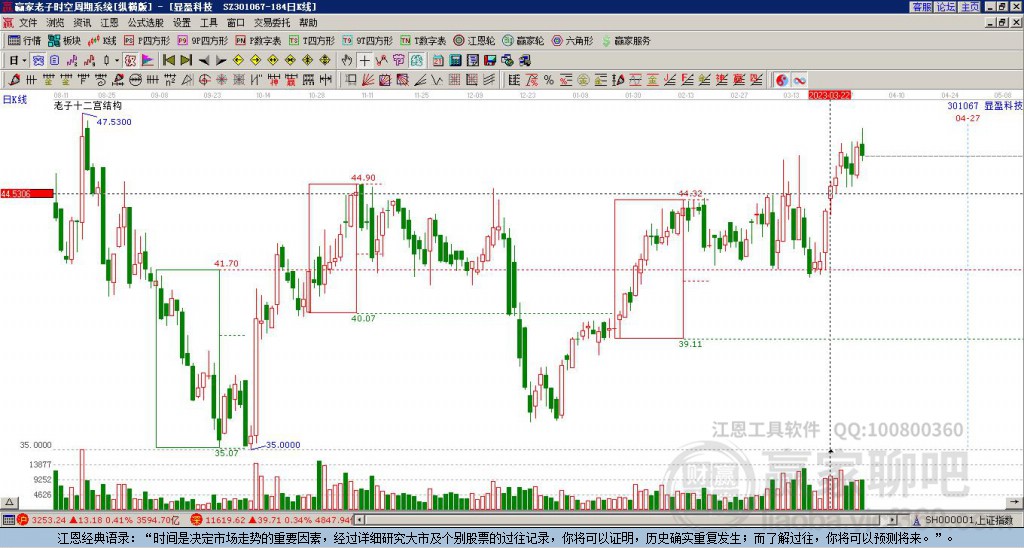This screenshot has width=1024, height=548.
Task: Open the 工具 menu
Action: pos(209,23)
